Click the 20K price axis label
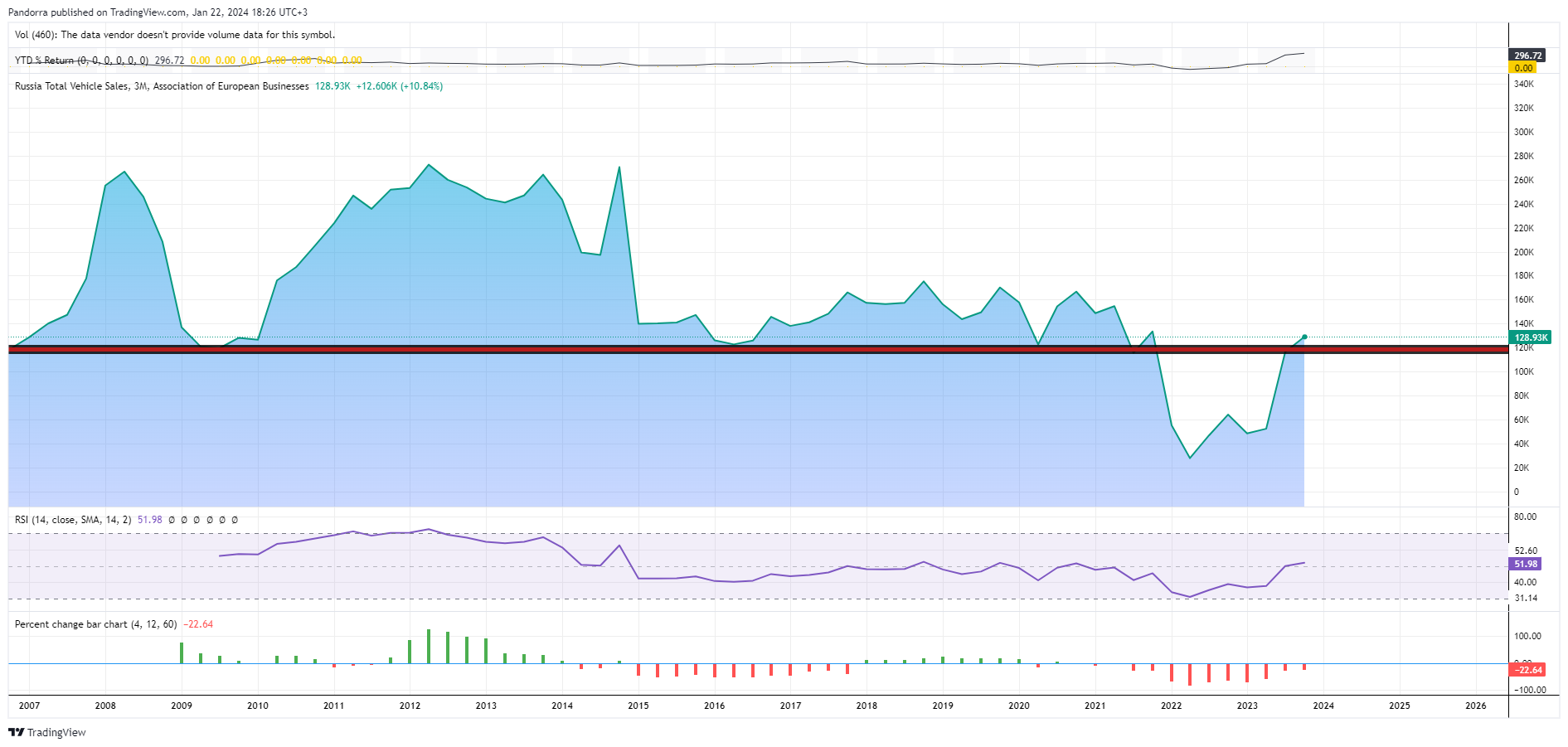Screen dimensions: 1568x747 point(1522,468)
